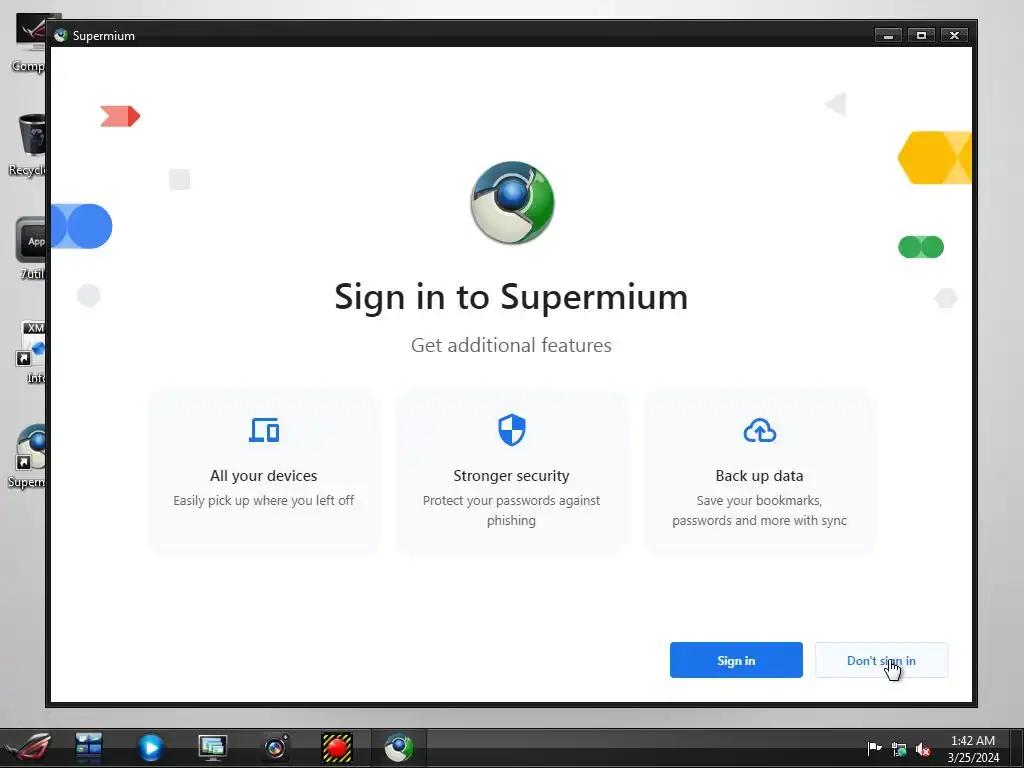This screenshot has width=1024, height=768.
Task: Click Easily pick up where you left off
Action: [264, 500]
